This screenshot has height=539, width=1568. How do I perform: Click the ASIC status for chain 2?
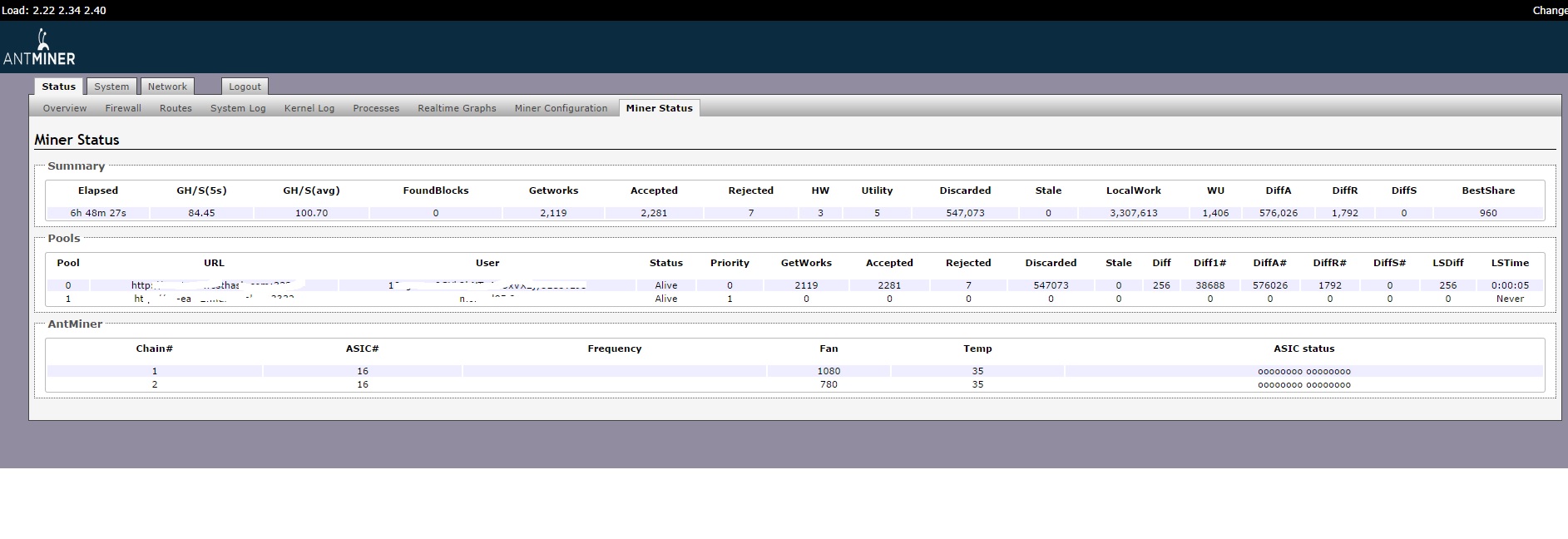point(1303,384)
